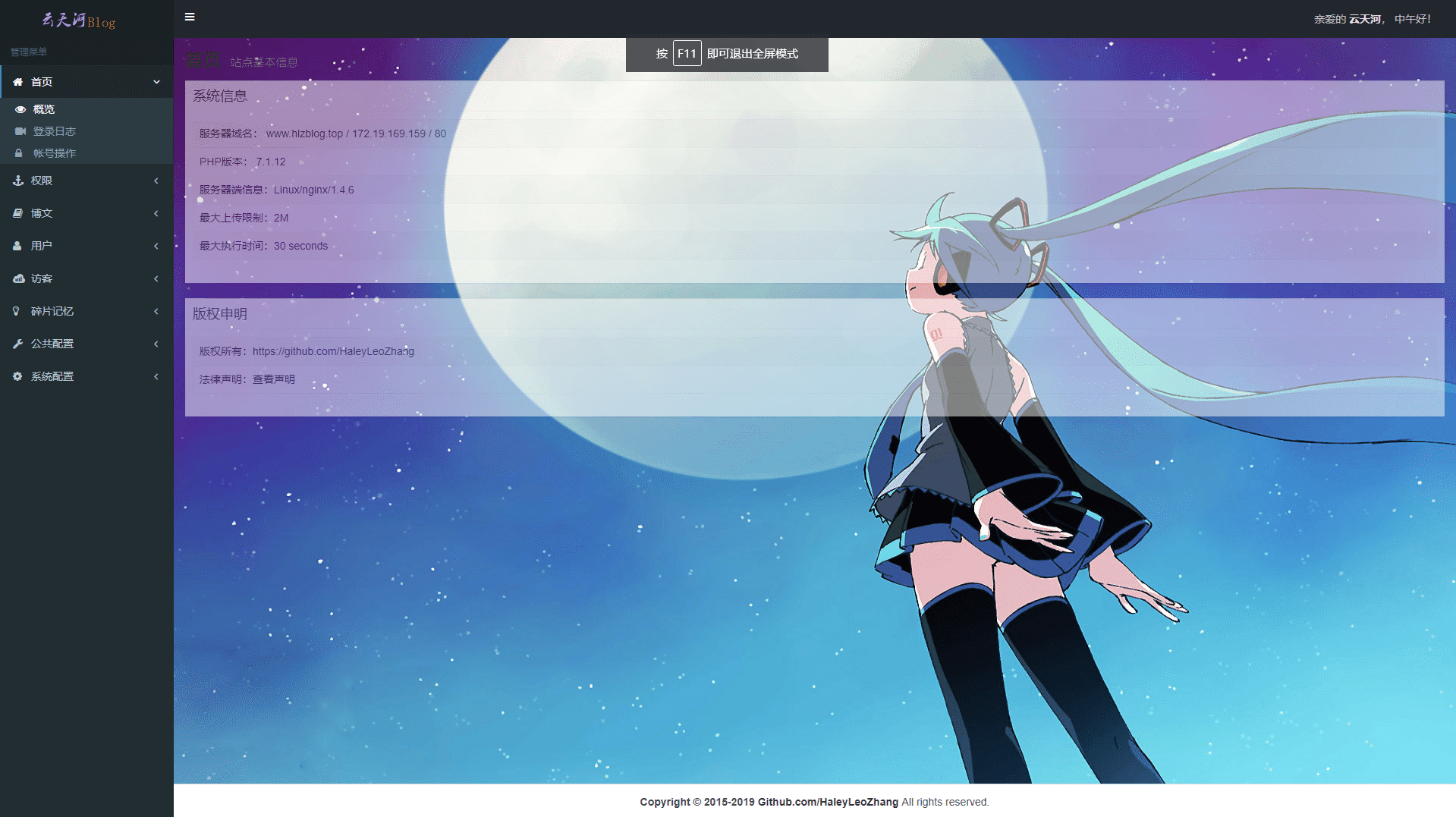The image size is (1456, 817).
Task: Click the 管理菜单 sidebar label
Action: coord(29,52)
